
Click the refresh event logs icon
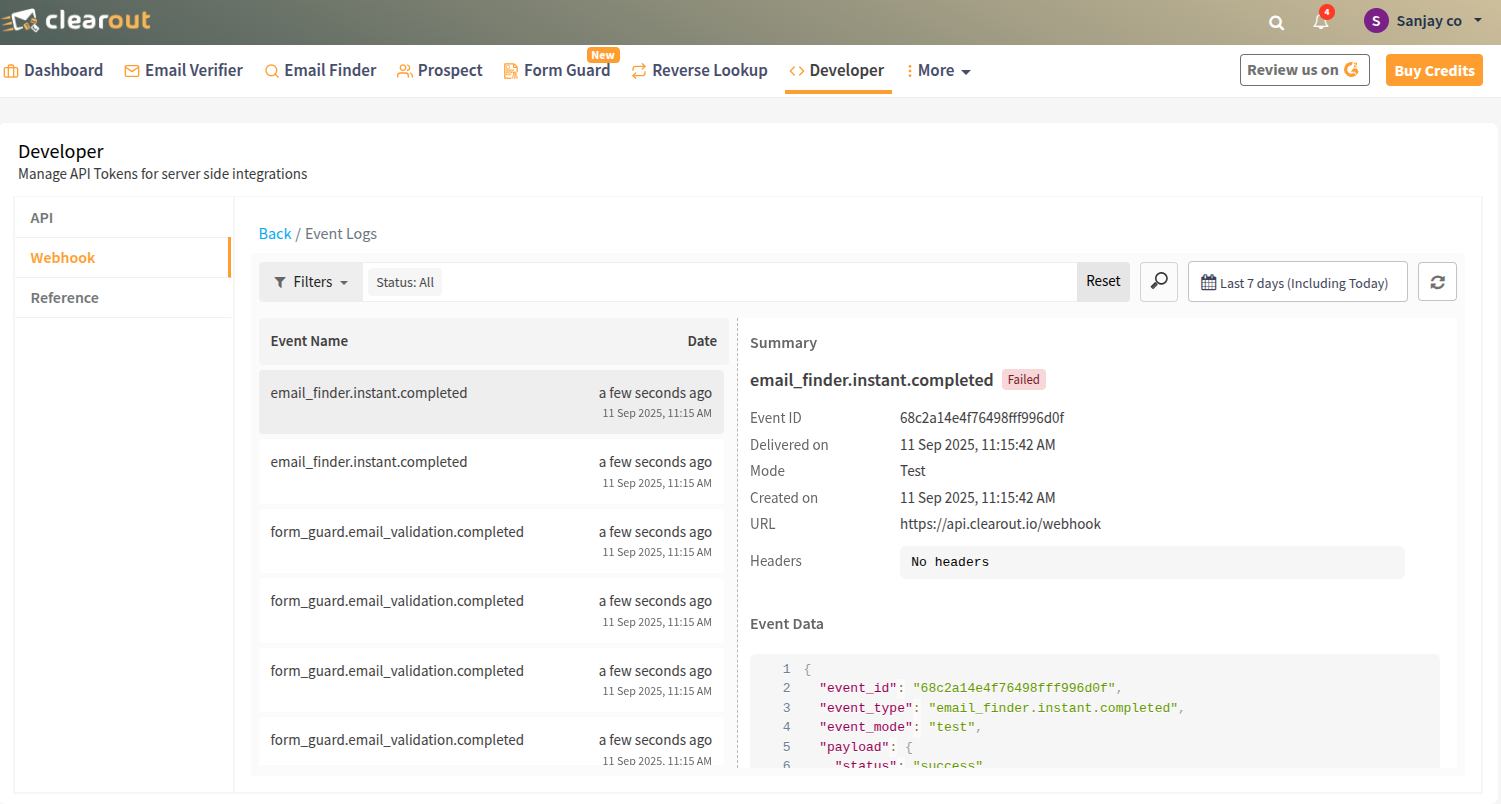(1437, 282)
